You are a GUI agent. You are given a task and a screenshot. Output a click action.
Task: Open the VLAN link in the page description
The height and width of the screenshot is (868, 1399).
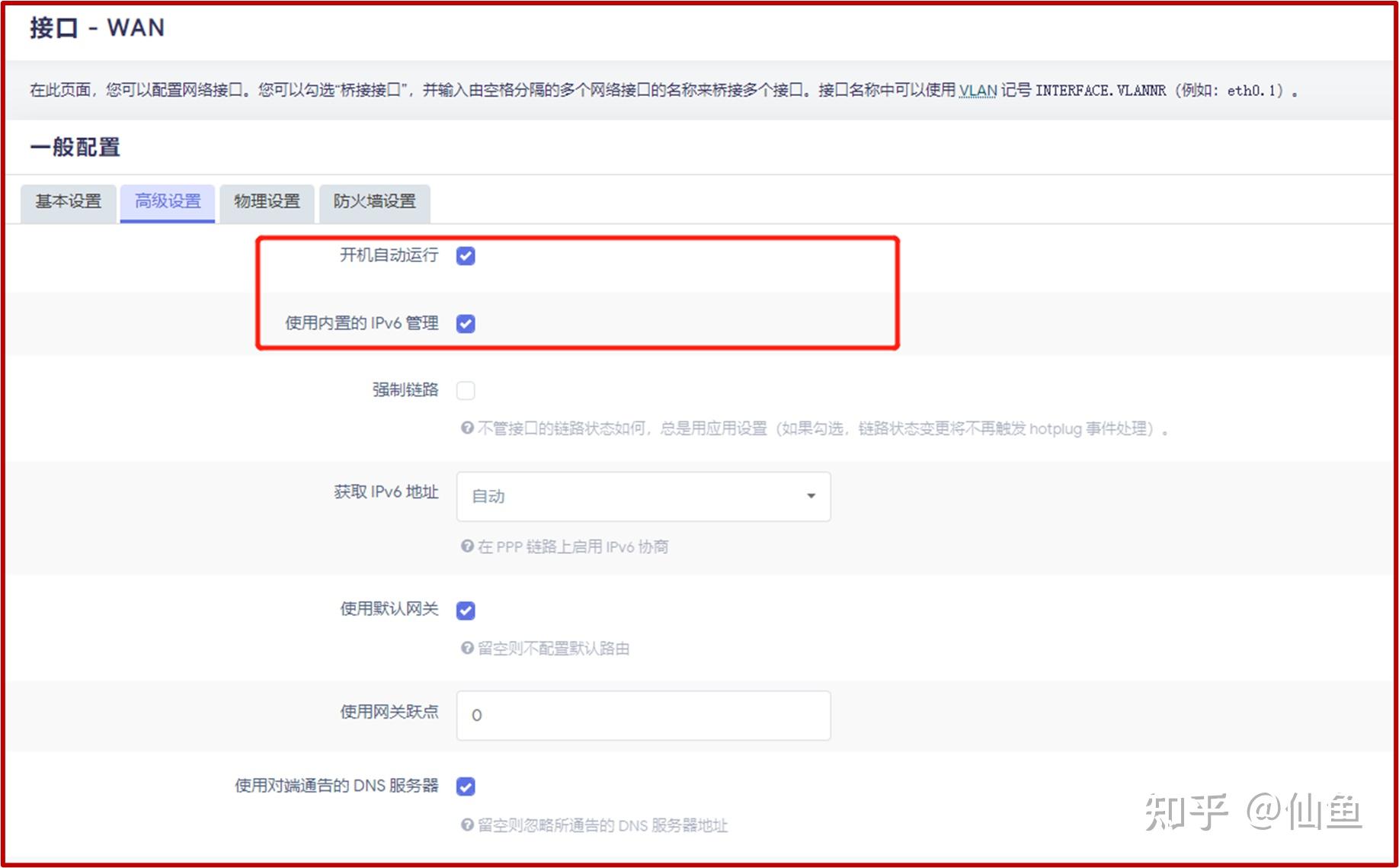pos(977,90)
